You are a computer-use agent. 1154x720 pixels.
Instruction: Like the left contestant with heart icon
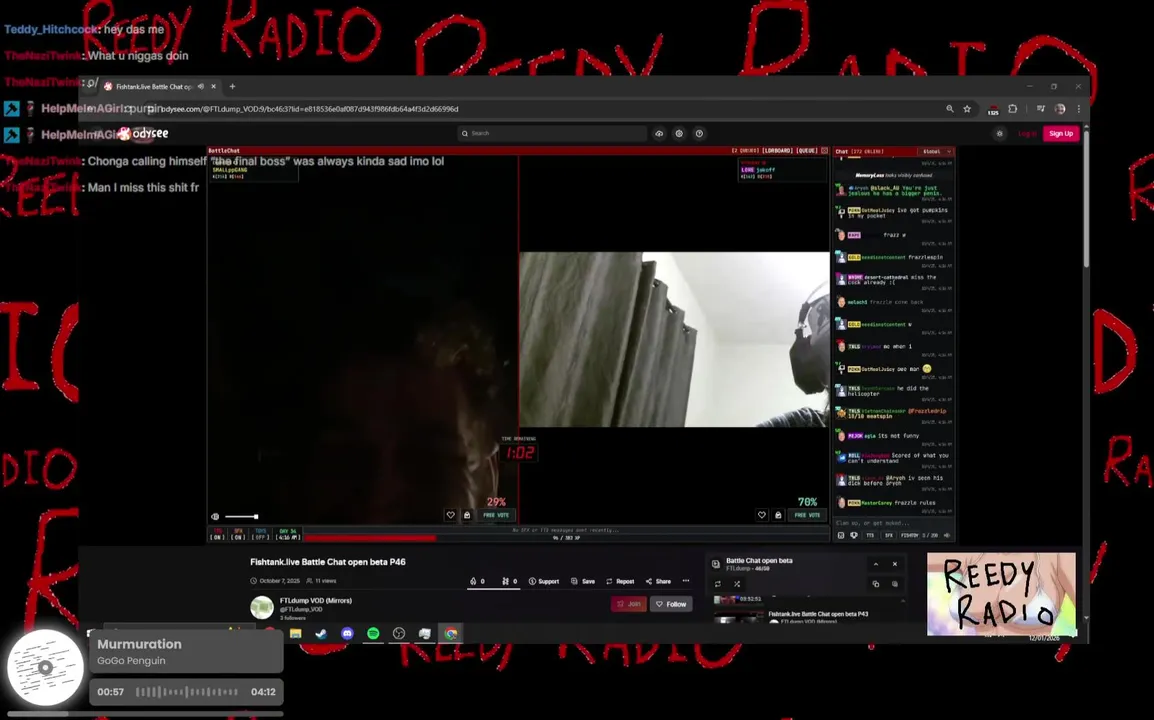(450, 515)
